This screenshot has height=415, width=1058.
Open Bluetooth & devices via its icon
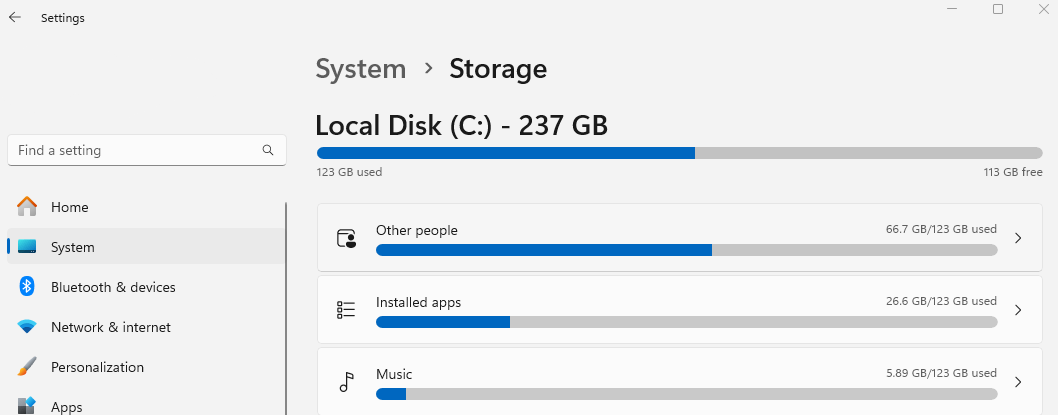27,287
